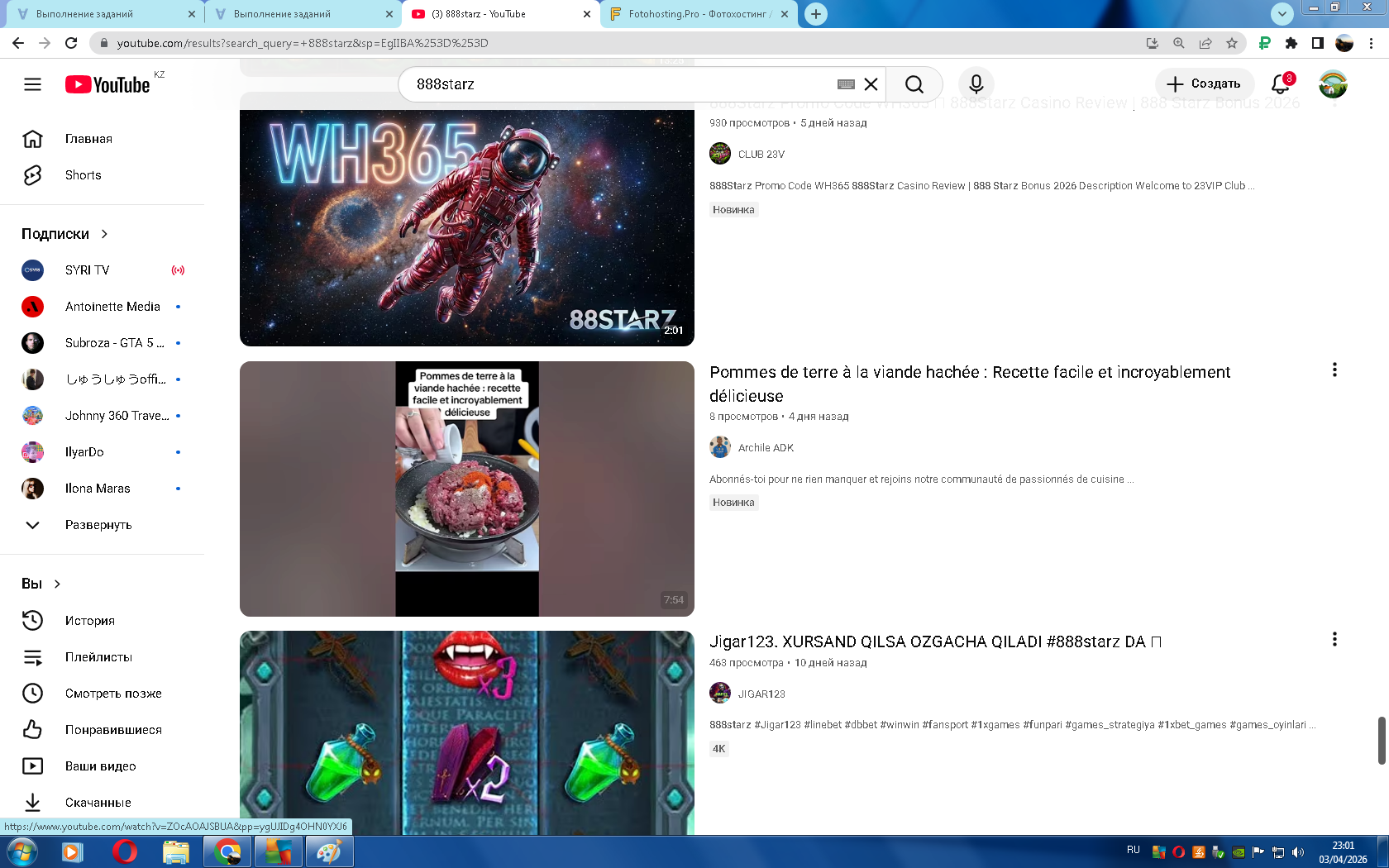The width and height of the screenshot is (1389, 868).
Task: Open the YouTube guide hamburger menu
Action: [32, 84]
